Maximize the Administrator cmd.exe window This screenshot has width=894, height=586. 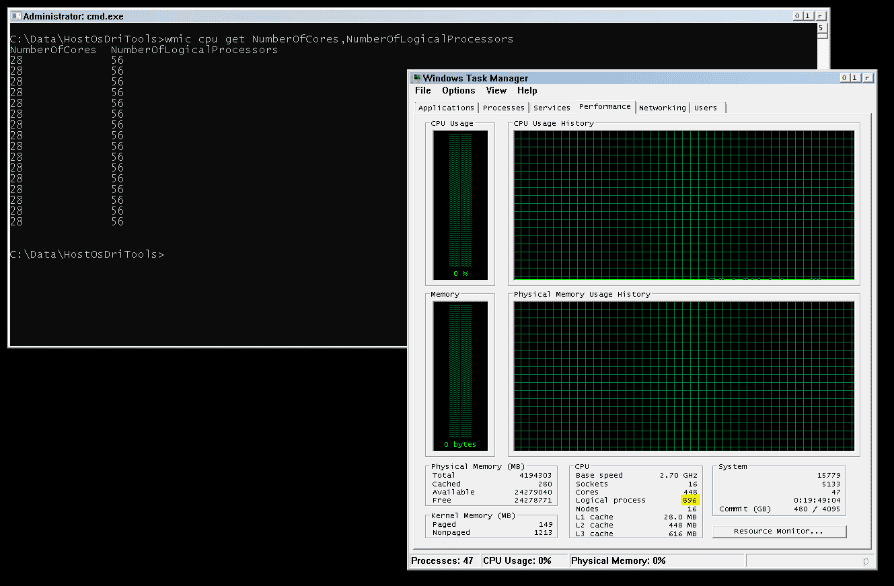(x=810, y=16)
